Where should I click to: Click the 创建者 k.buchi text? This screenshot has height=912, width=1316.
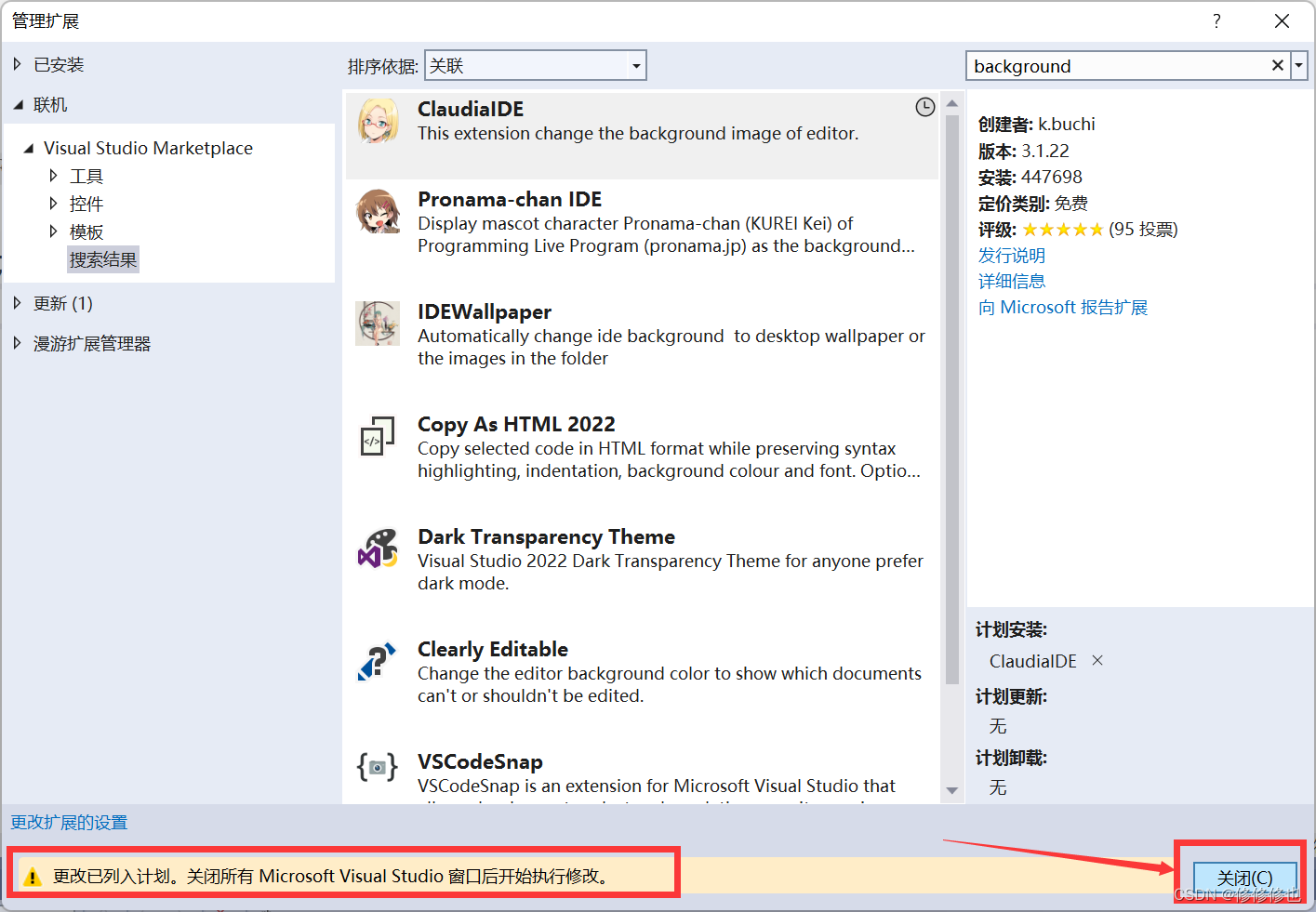[1036, 124]
